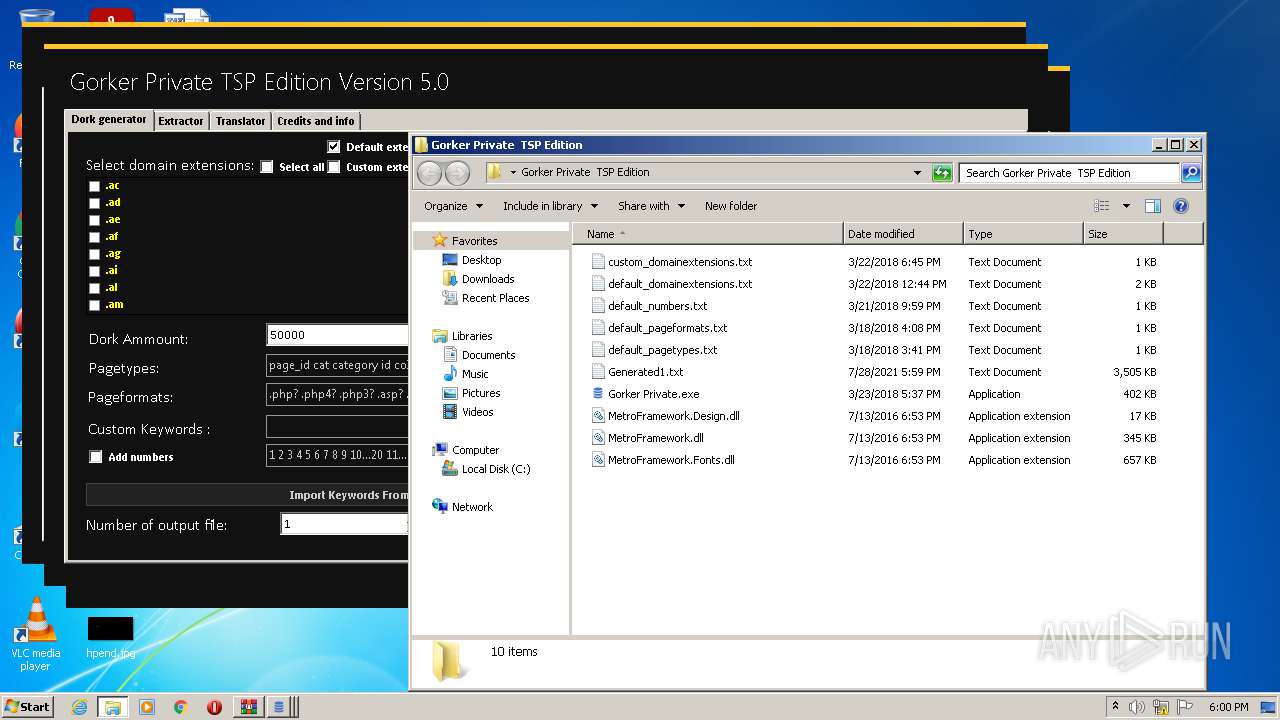
Task: Click the volume speaker icon in tray
Action: 1137,707
